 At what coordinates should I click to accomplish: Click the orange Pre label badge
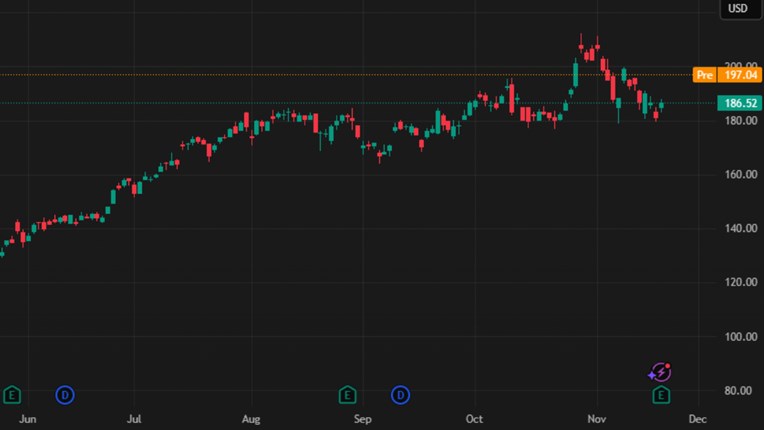click(704, 75)
